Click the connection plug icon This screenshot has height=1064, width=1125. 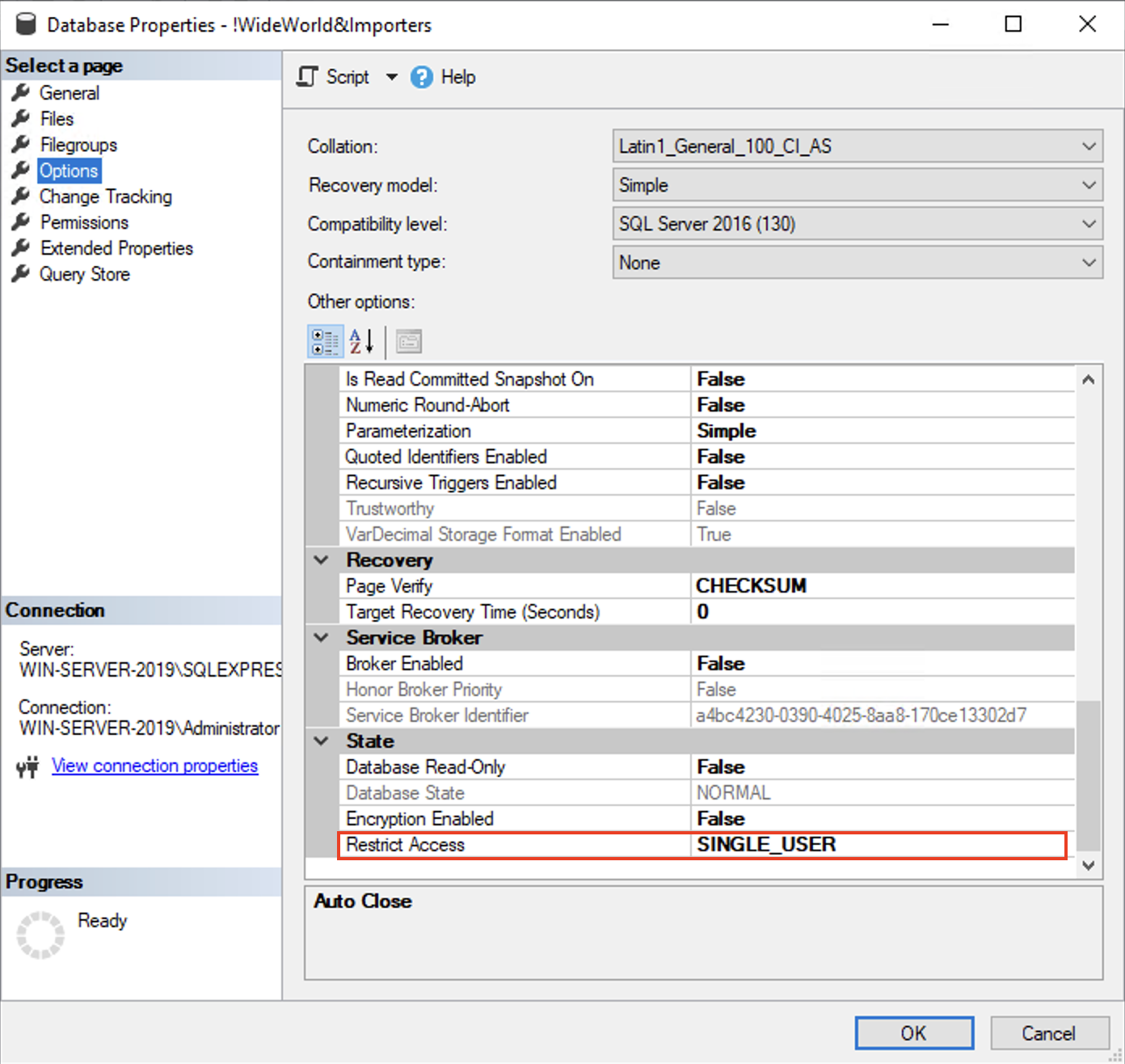(27, 766)
